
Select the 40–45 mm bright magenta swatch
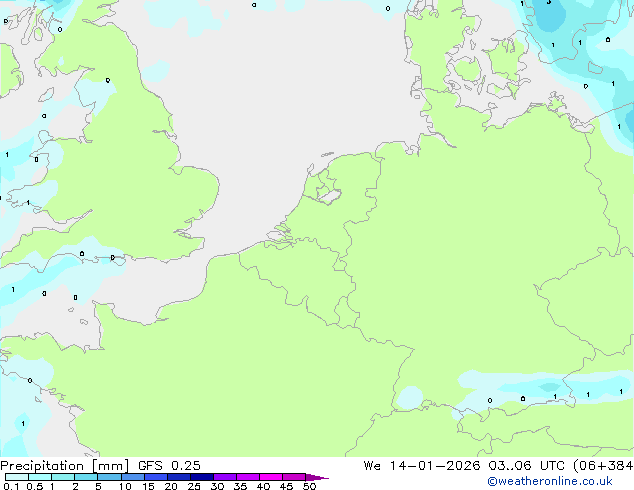271,477
